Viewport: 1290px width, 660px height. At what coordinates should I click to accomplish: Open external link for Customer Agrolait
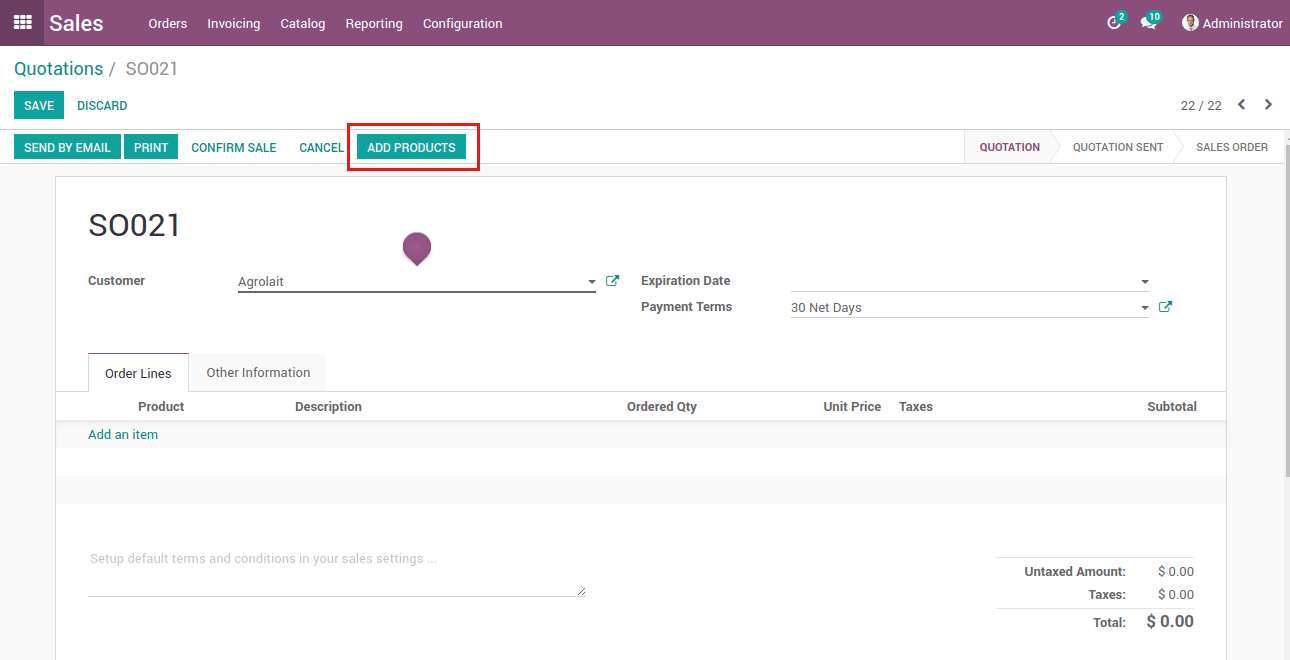coord(612,281)
